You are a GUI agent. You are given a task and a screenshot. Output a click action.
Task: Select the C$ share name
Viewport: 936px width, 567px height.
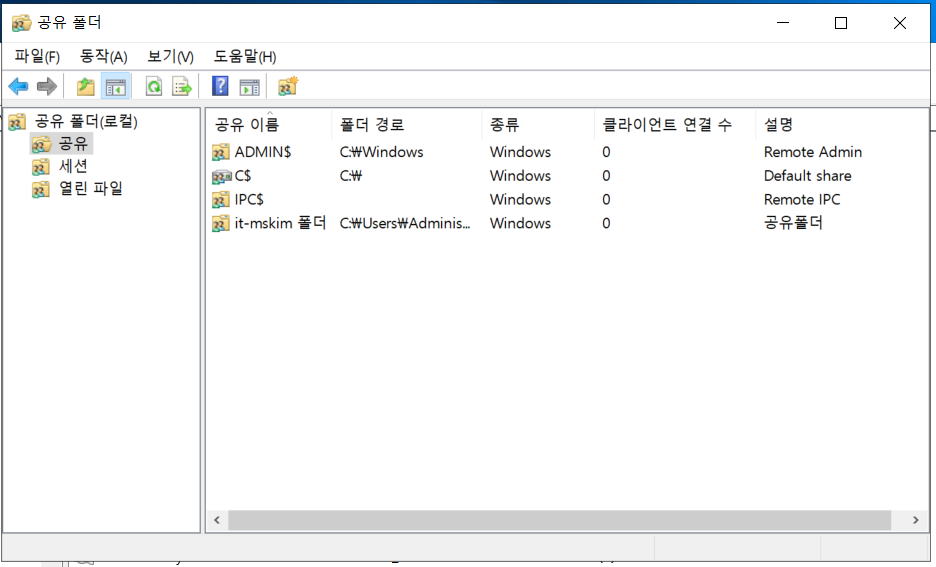pos(243,176)
